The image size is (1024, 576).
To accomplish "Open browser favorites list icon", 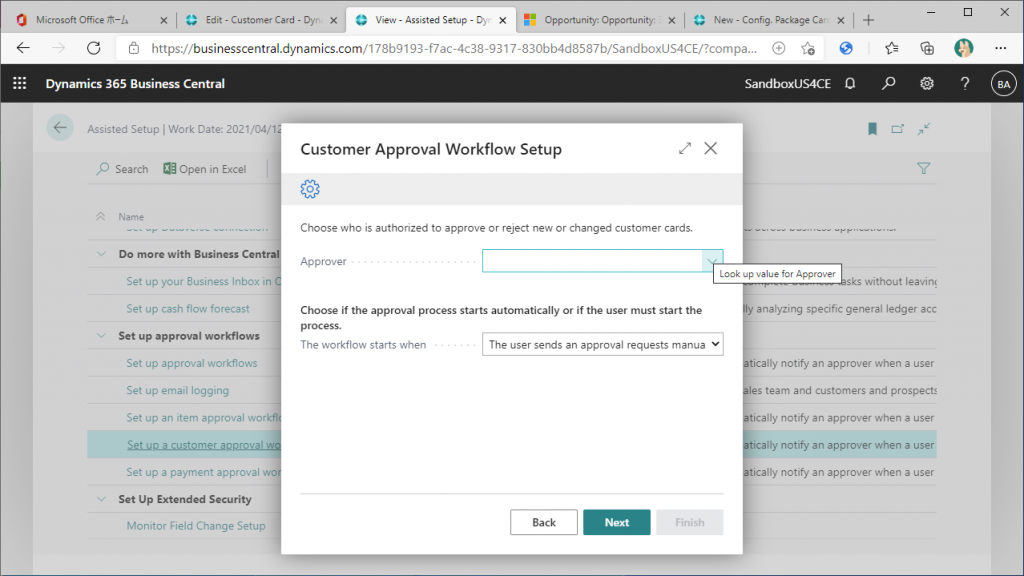I will (x=891, y=48).
